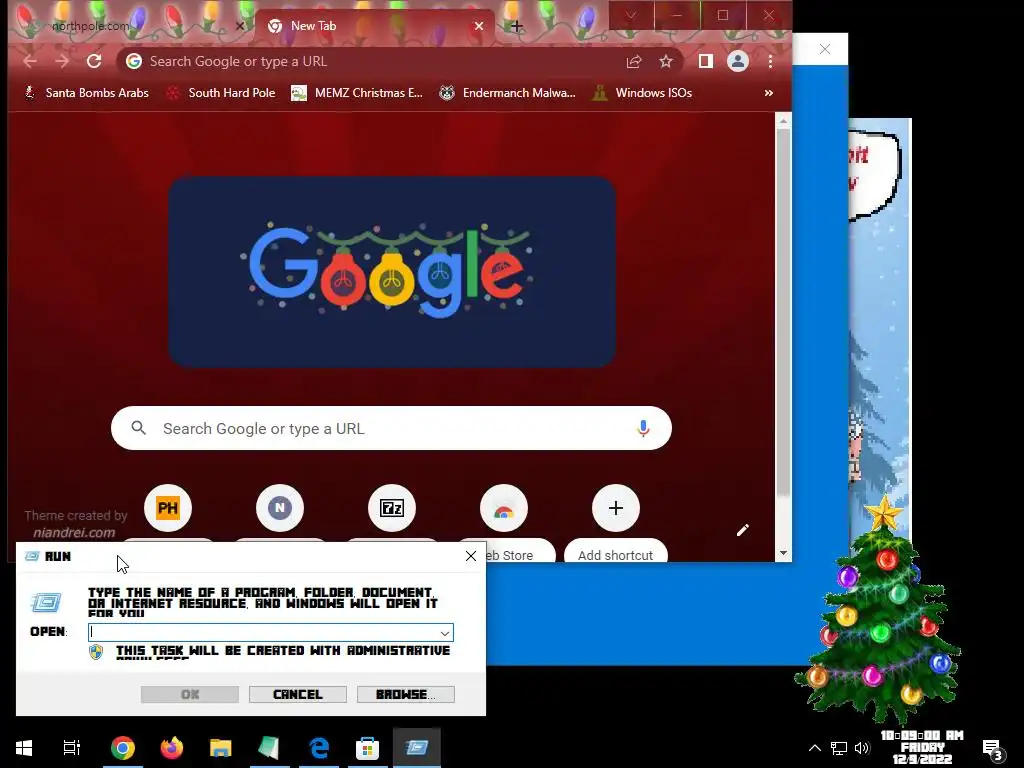Close the New Tab tab
Viewport: 1024px width, 768px height.
tap(479, 26)
